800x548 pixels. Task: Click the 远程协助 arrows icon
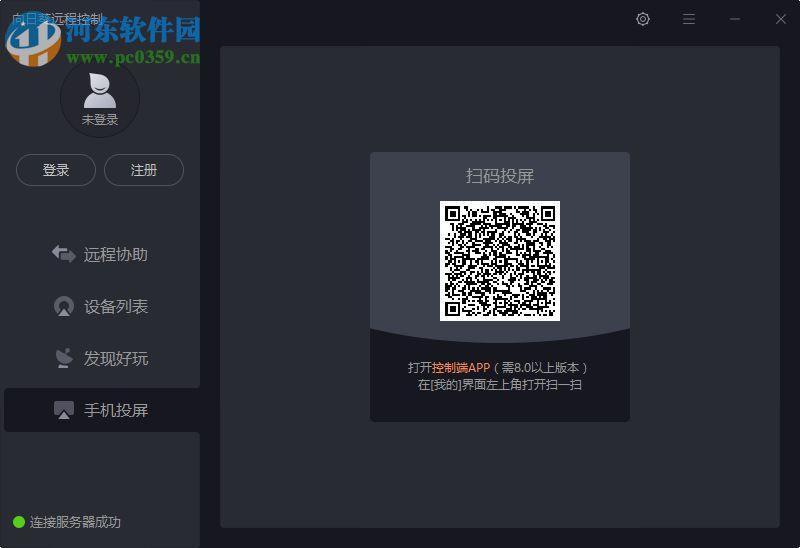(x=64, y=254)
